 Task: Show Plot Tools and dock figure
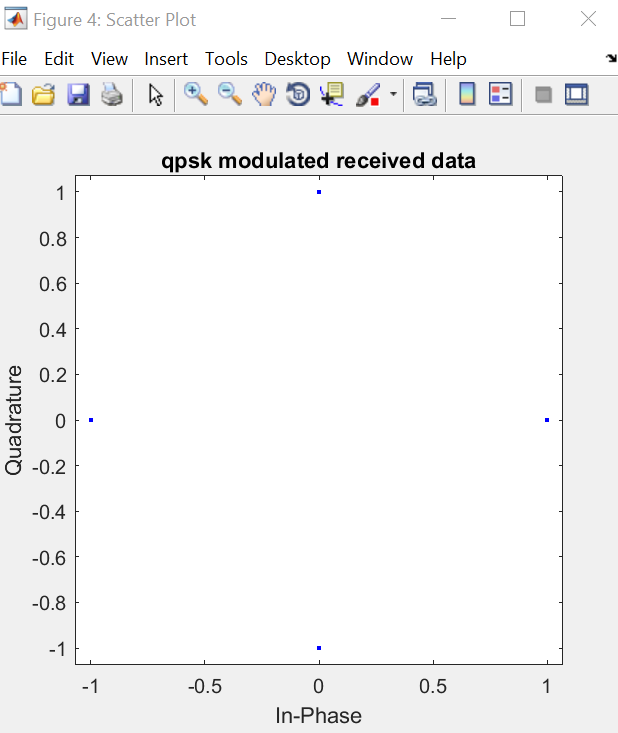[x=576, y=94]
